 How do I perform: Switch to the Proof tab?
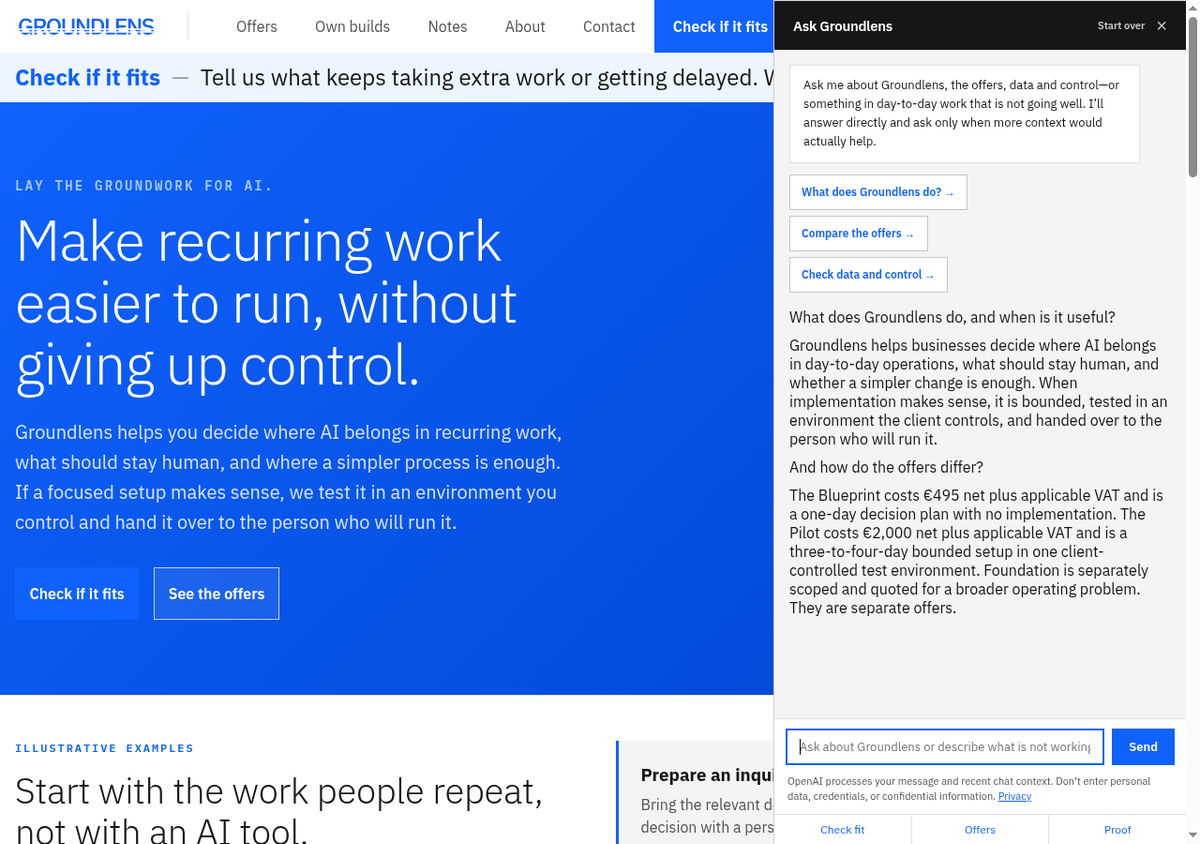(1117, 829)
